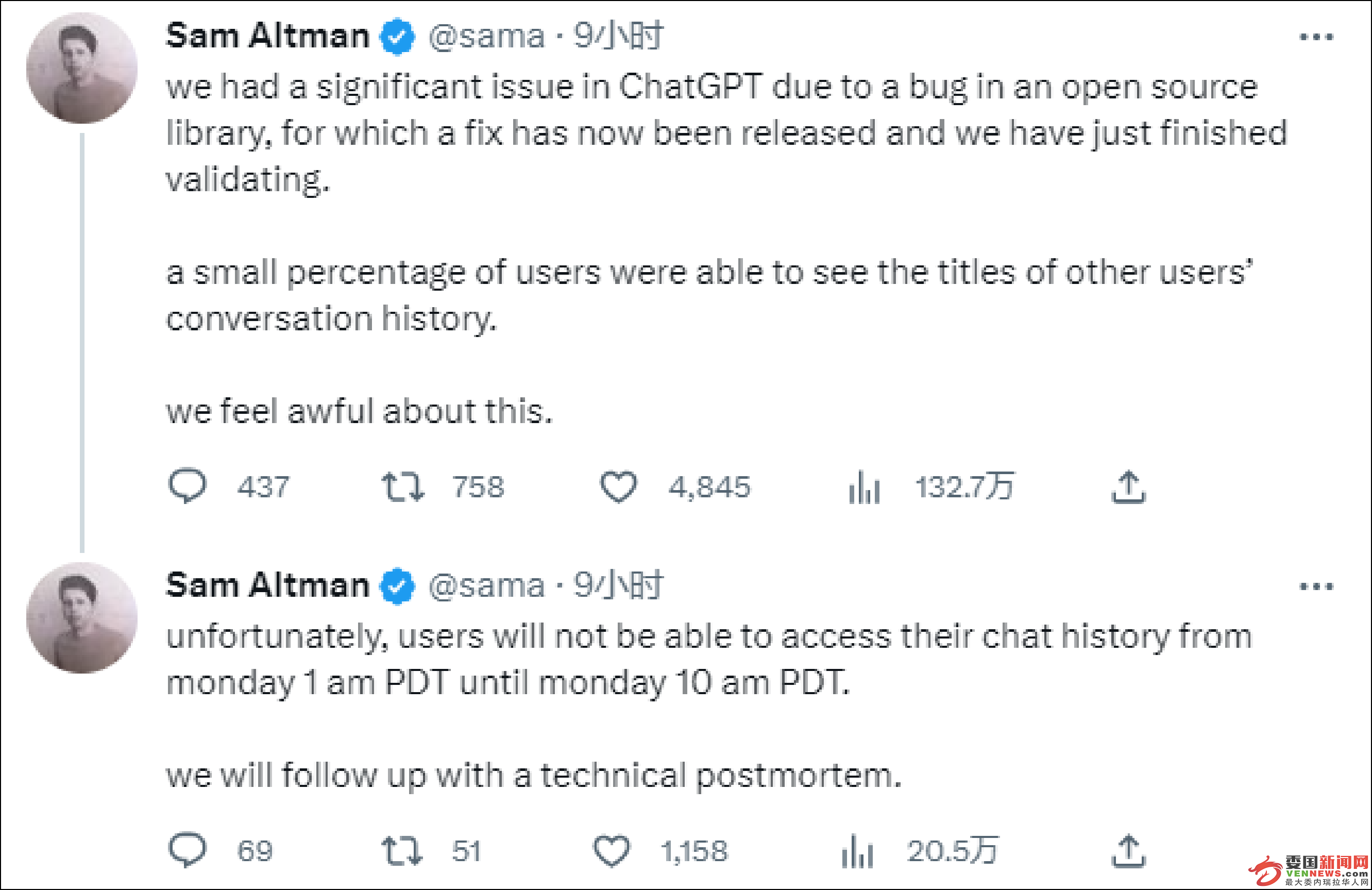
Task: Open Sam Altman's profile from the first tweet name
Action: tap(267, 36)
